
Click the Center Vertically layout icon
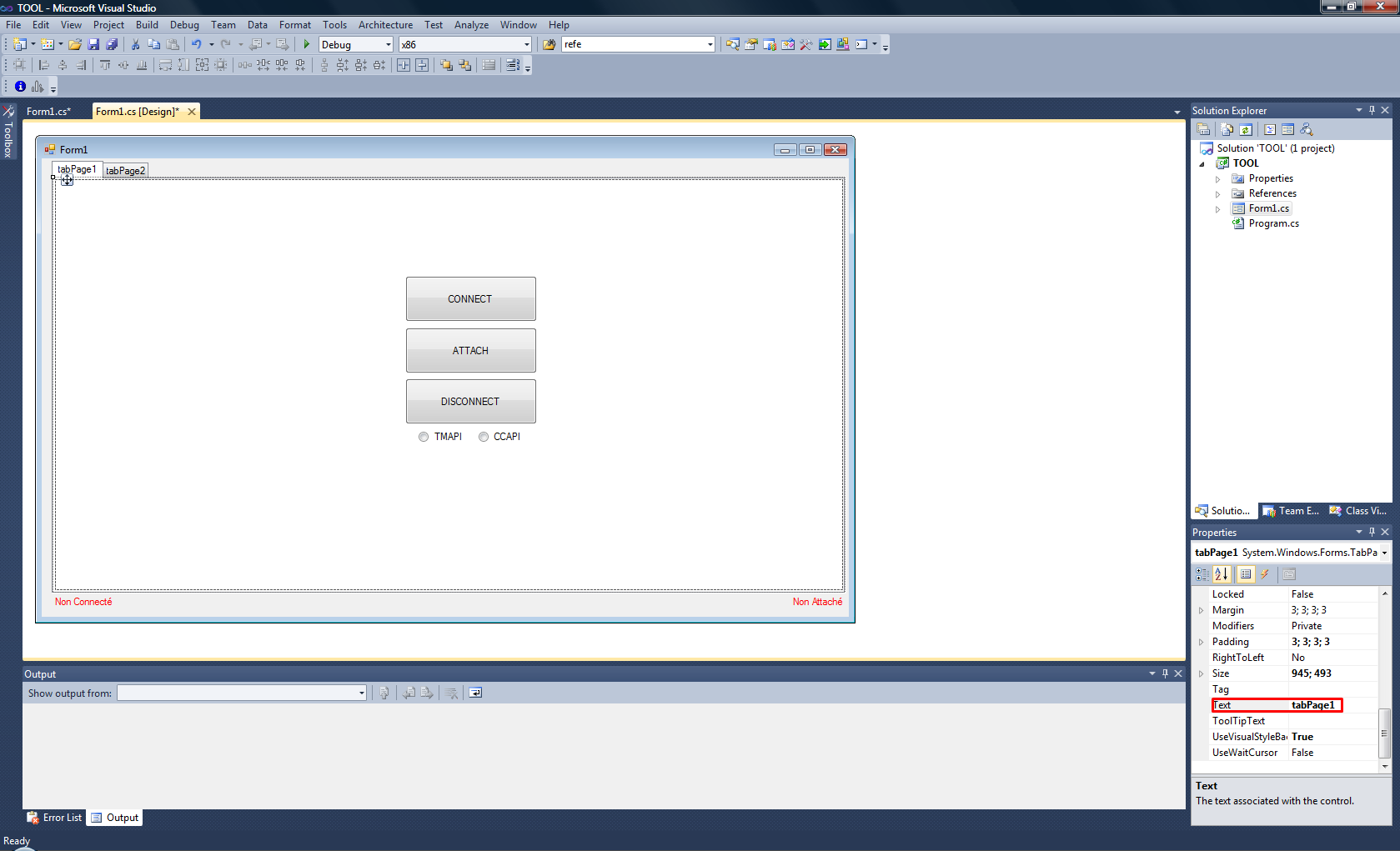pos(422,65)
